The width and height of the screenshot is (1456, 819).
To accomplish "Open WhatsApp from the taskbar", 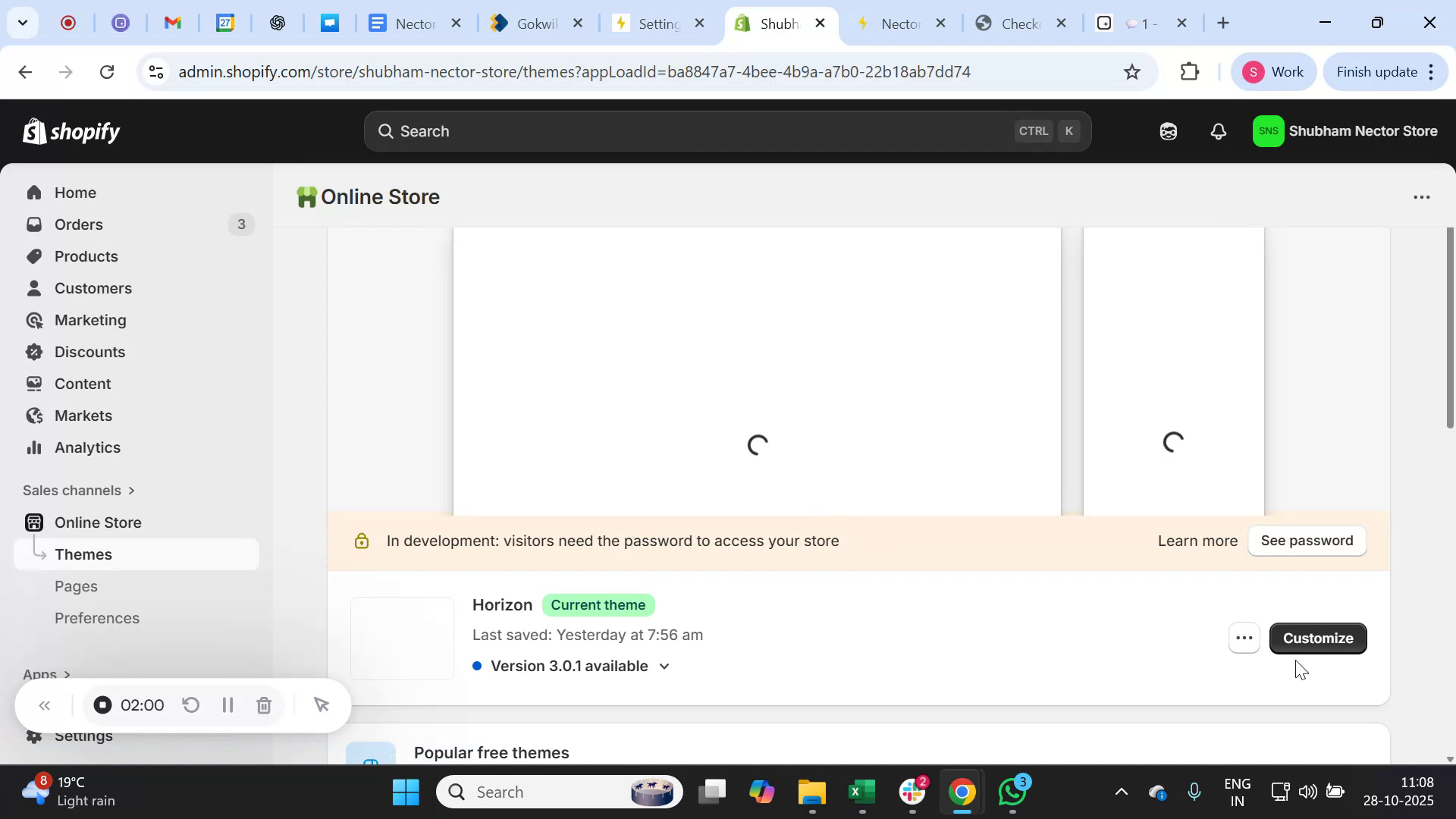I will pos(1012,791).
